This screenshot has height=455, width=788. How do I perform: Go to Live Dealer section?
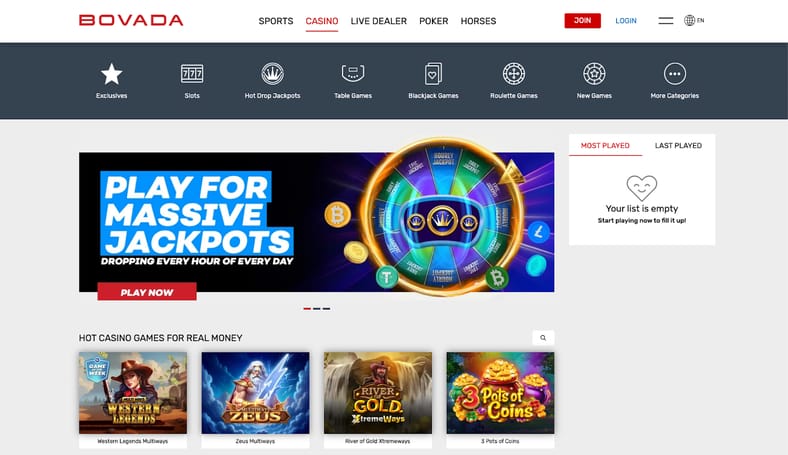pyautogui.click(x=378, y=21)
